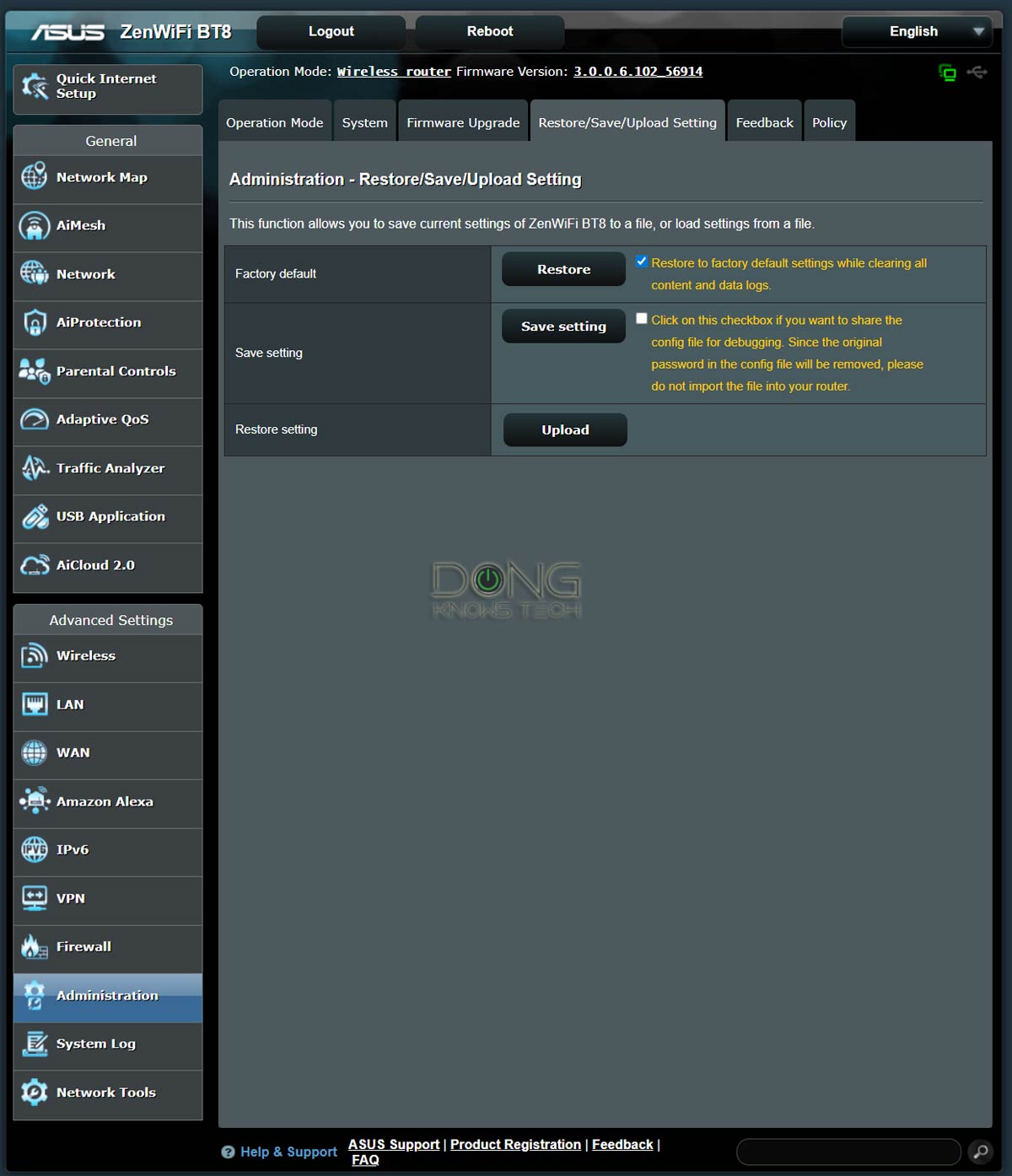Uncheck restore to factory default settings option
The height and width of the screenshot is (1176, 1012).
tap(642, 262)
